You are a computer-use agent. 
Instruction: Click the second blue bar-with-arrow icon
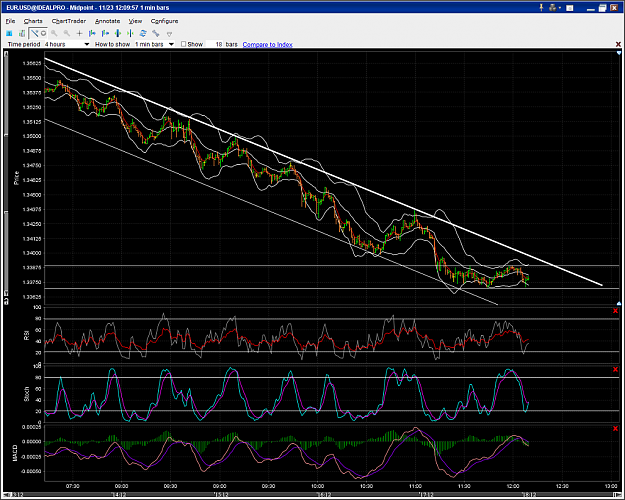[x=105, y=33]
